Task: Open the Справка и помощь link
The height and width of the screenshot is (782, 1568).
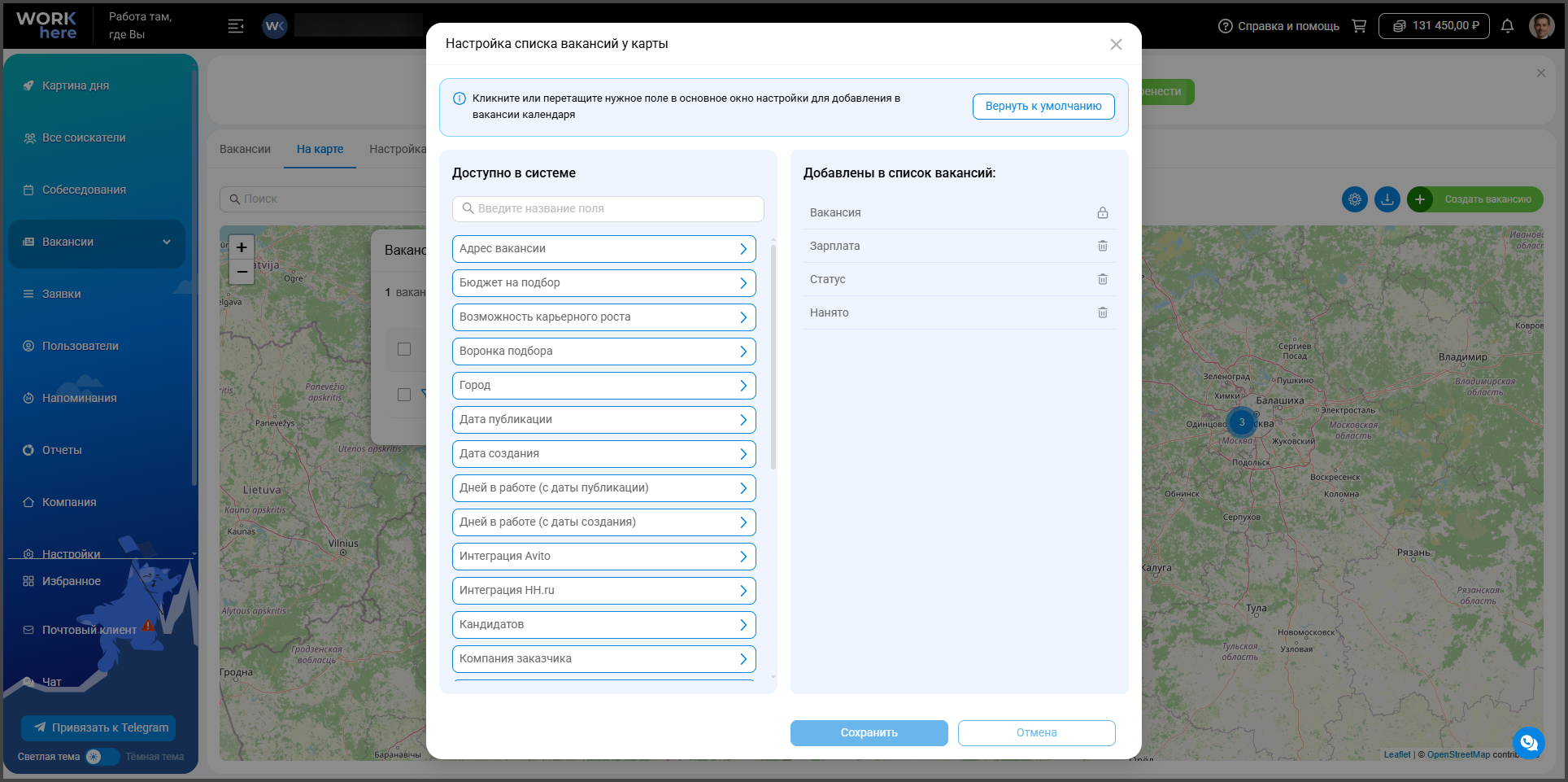Action: (1279, 26)
